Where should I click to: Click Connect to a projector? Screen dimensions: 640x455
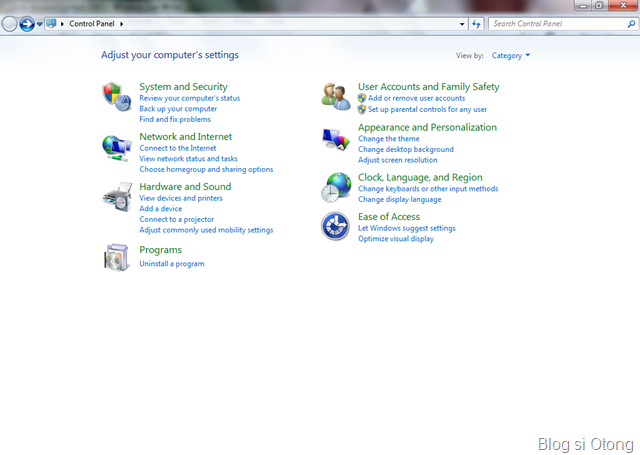[x=176, y=220]
